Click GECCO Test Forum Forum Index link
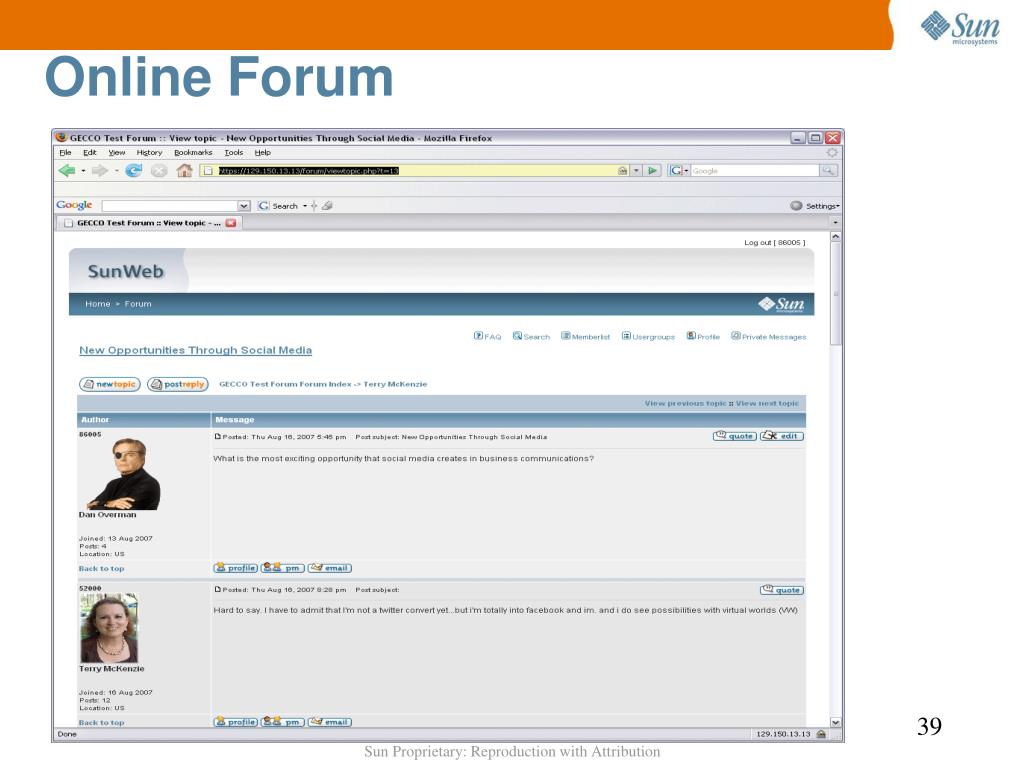The width and height of the screenshot is (1024, 768). [285, 384]
